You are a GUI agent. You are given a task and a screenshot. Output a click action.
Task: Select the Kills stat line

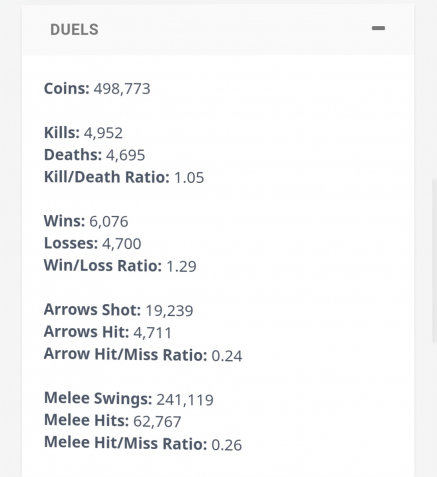tap(83, 133)
